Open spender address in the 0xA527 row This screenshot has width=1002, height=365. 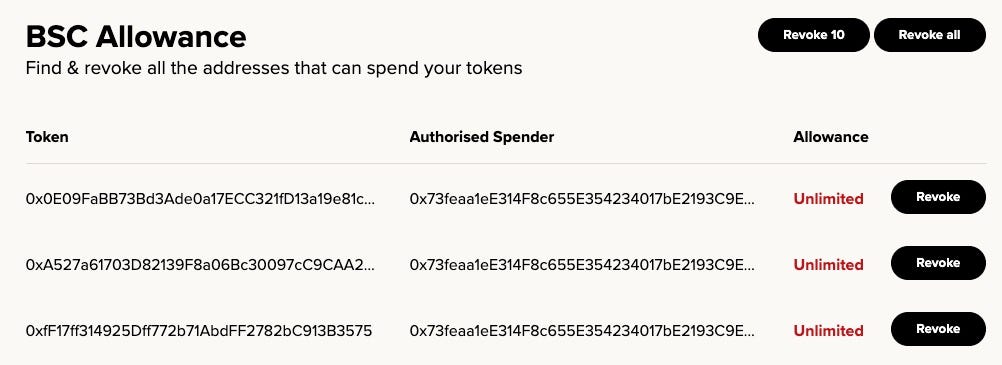(582, 265)
